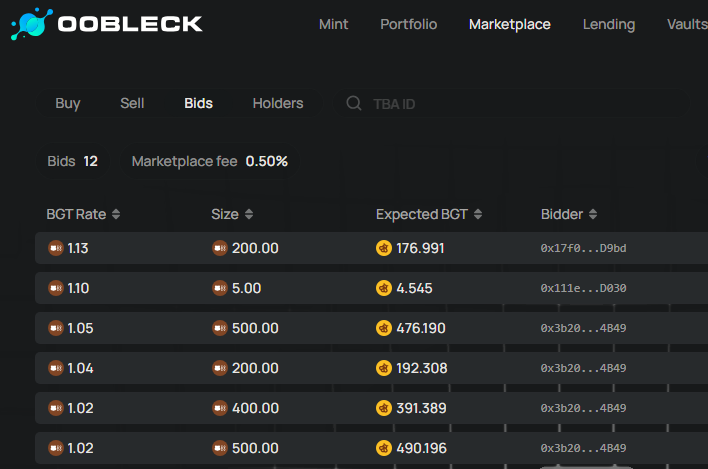The height and width of the screenshot is (469, 708).
Task: Open bidder 0x3b20...4B49 in 1.04 row
Action: tap(583, 368)
